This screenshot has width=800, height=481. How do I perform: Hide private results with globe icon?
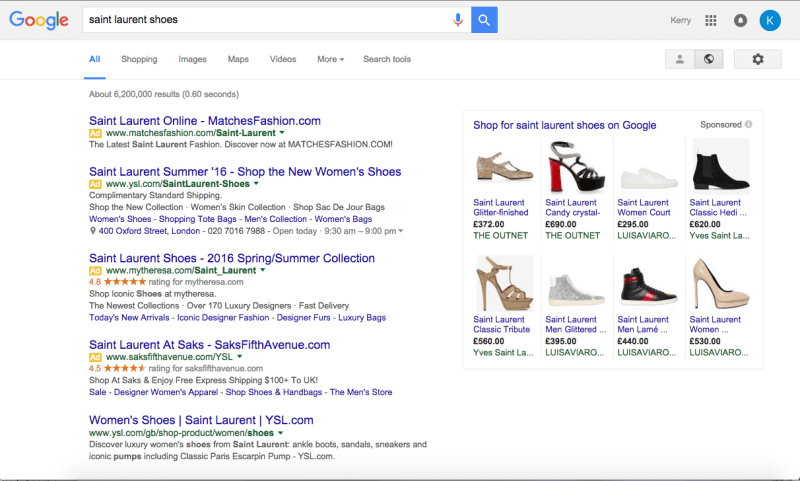pyautogui.click(x=709, y=59)
